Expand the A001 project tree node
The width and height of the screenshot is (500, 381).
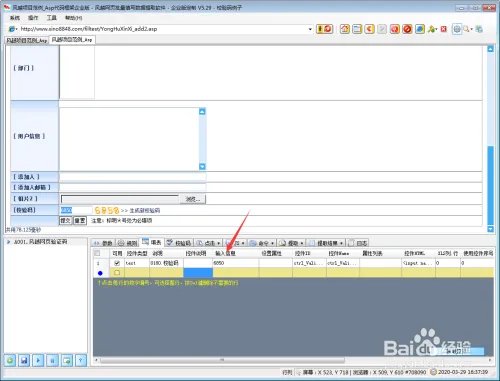(x=8, y=242)
